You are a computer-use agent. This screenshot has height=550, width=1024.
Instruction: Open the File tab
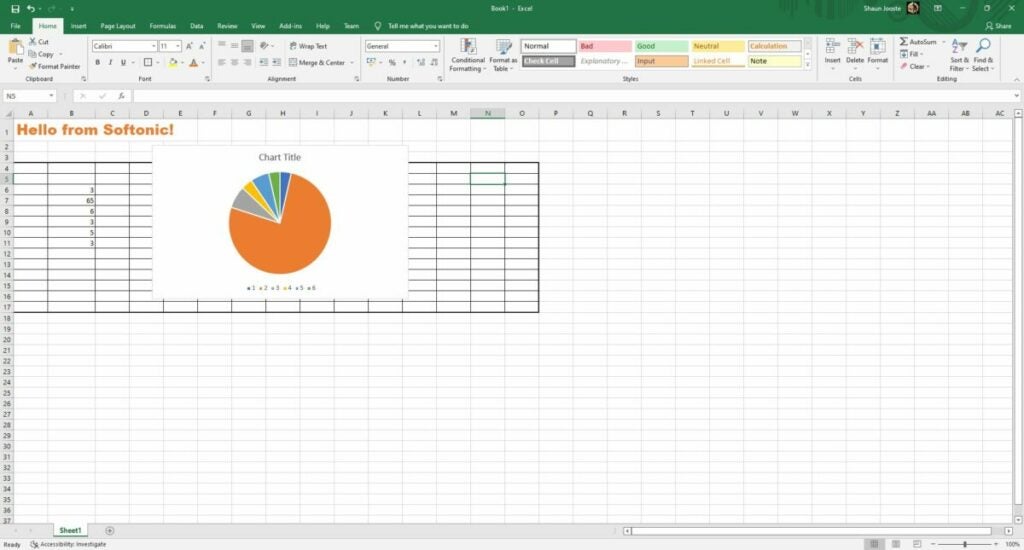16,26
